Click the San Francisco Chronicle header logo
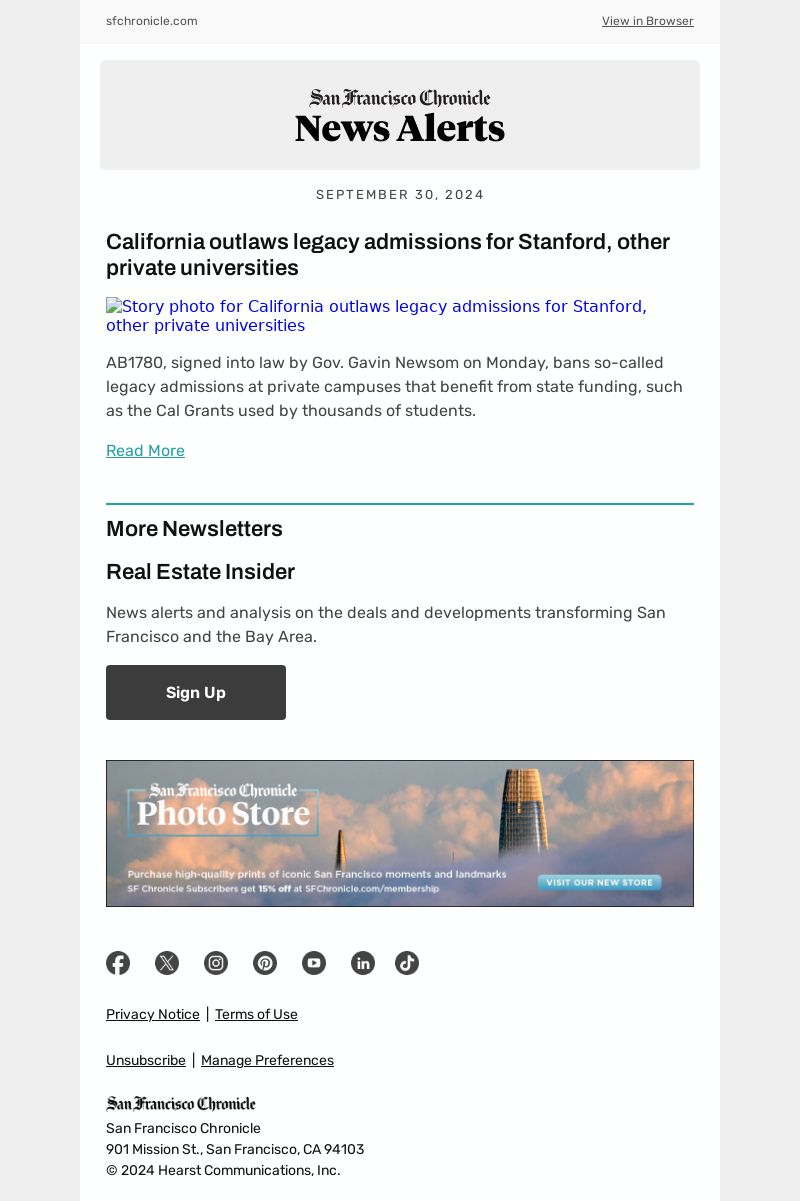800x1201 pixels. pos(400,98)
